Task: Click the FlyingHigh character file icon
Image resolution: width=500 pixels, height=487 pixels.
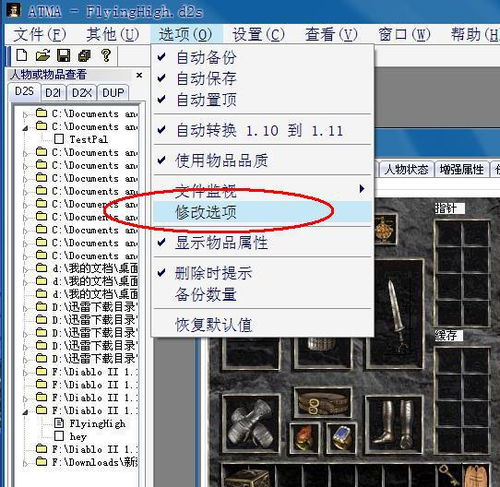Action: pos(59,423)
